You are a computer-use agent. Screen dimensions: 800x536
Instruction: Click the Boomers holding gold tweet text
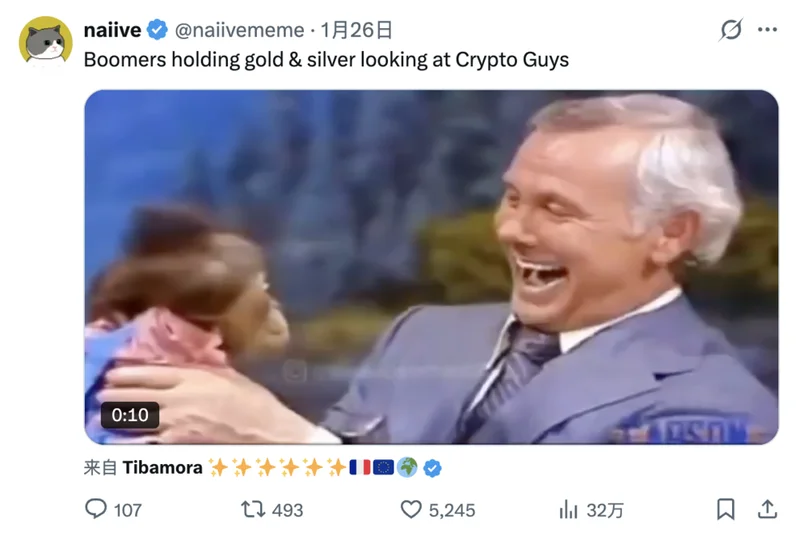326,60
